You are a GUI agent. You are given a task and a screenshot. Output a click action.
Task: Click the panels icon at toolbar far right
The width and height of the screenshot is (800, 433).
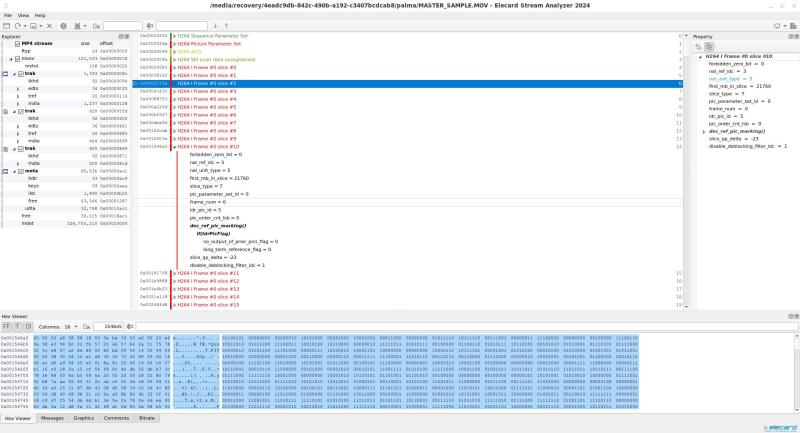click(793, 26)
